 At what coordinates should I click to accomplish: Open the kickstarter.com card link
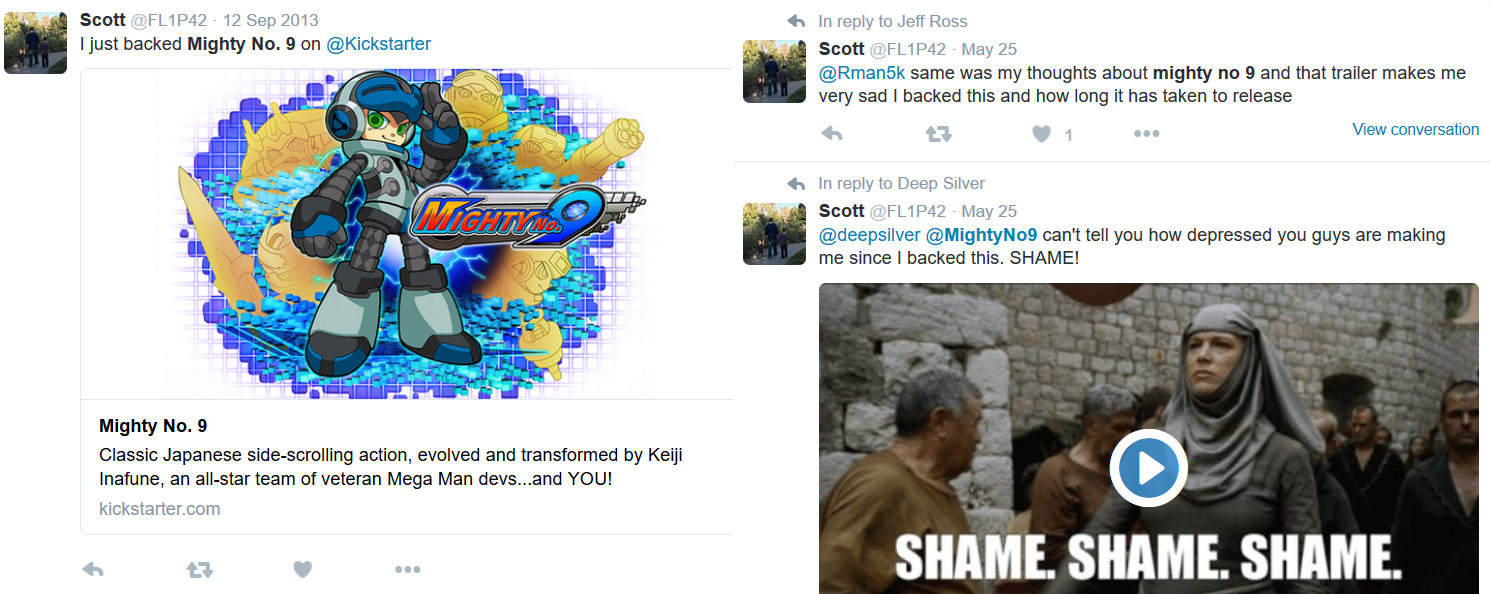[160, 508]
